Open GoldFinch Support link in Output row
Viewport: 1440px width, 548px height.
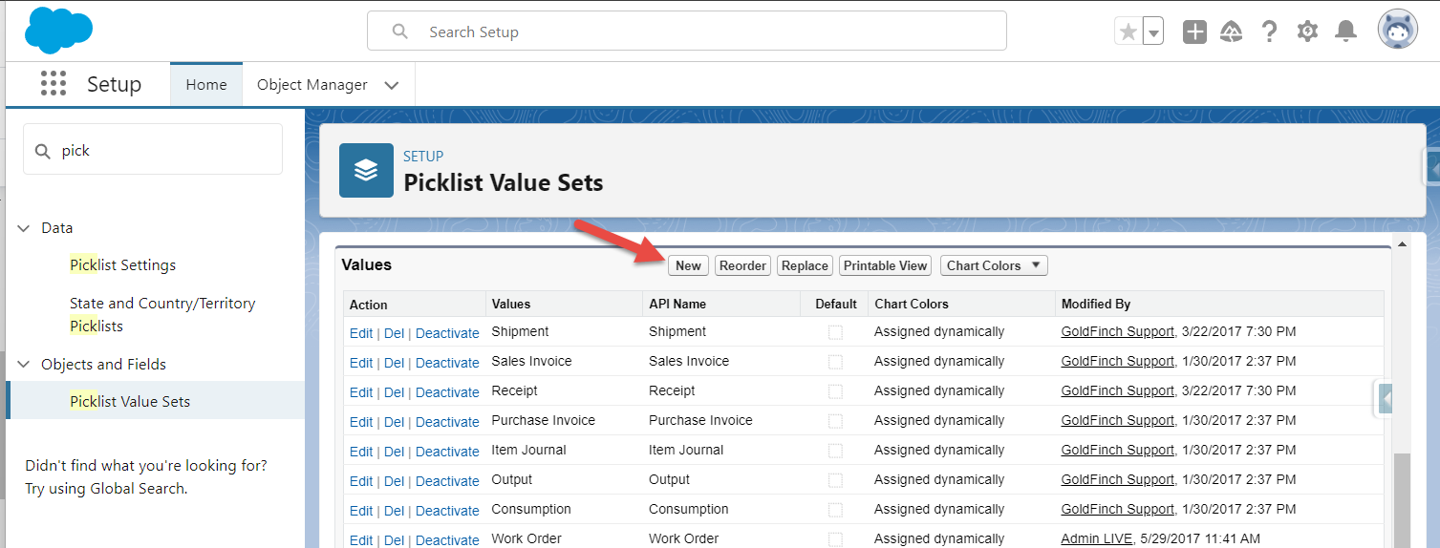1117,479
